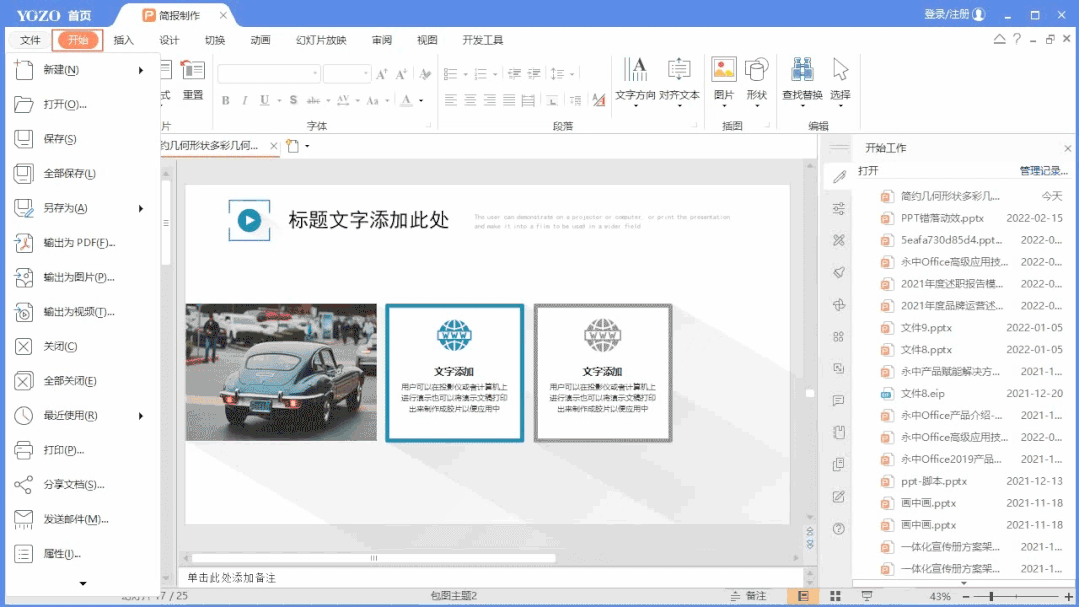
Task: Open recent file PPT错落动效.pptx
Action: click(942, 218)
